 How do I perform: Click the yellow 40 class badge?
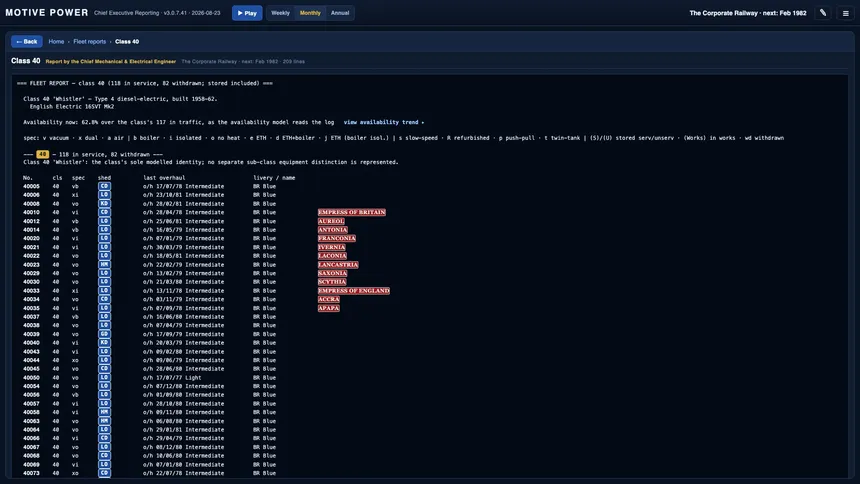[x=42, y=154]
